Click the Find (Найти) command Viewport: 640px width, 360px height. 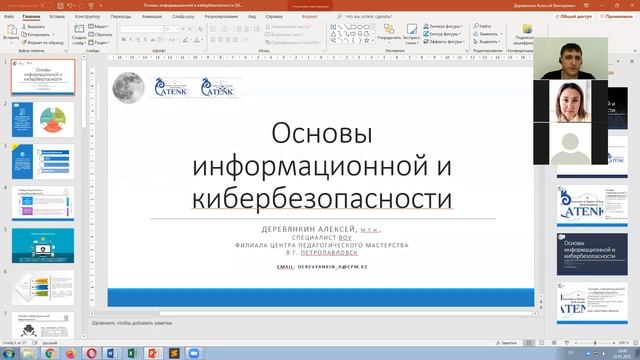pos(482,26)
